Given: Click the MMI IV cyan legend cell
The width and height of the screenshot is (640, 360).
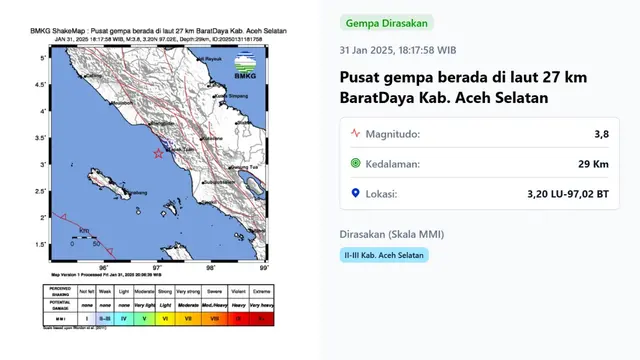Looking at the screenshot, I should tap(124, 319).
